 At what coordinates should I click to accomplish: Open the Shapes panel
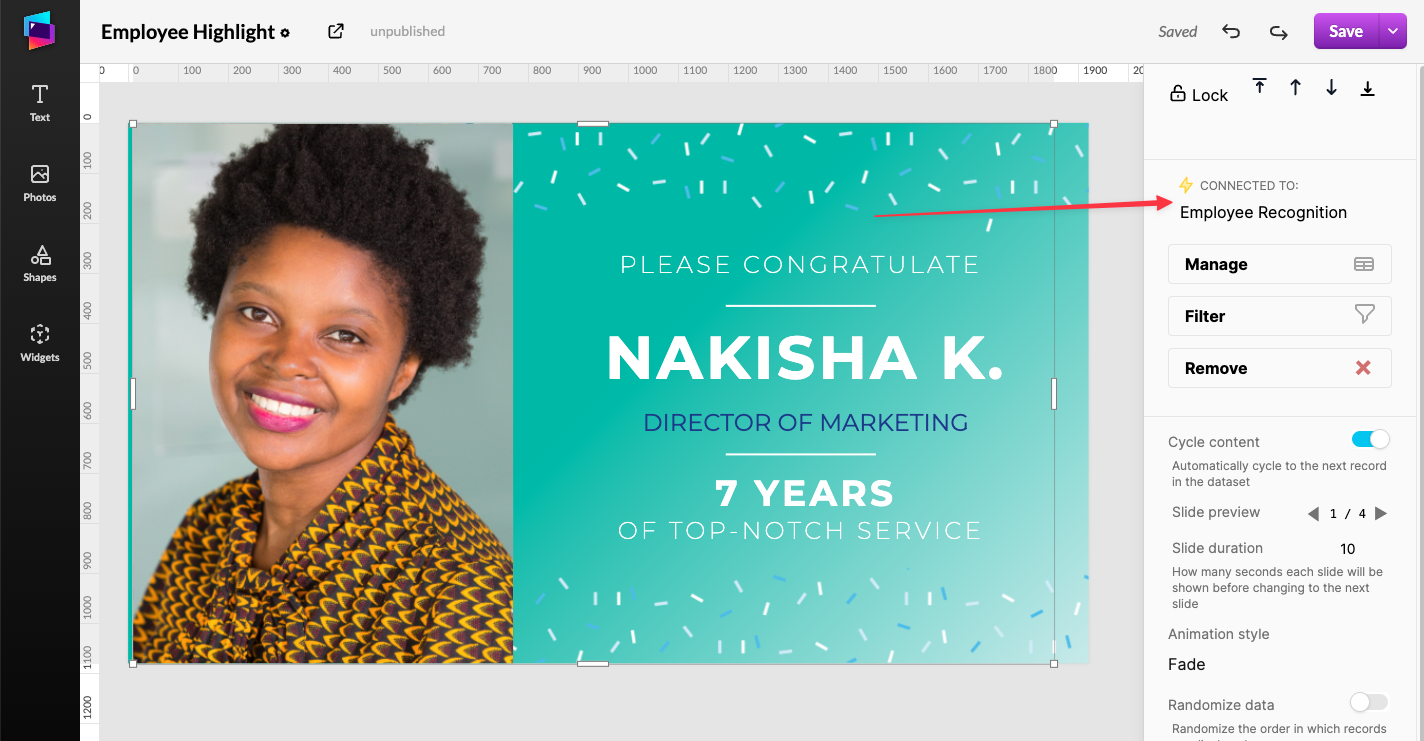tap(40, 263)
